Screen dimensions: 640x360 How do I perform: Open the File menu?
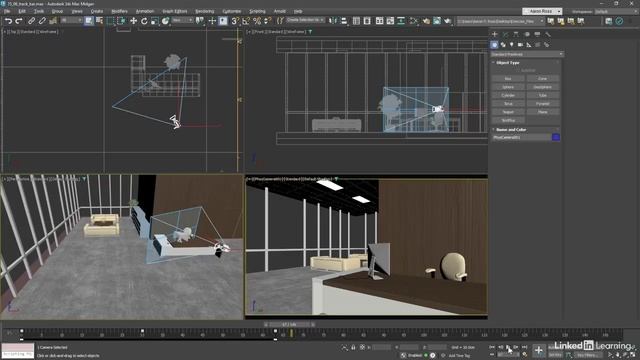click(7, 11)
